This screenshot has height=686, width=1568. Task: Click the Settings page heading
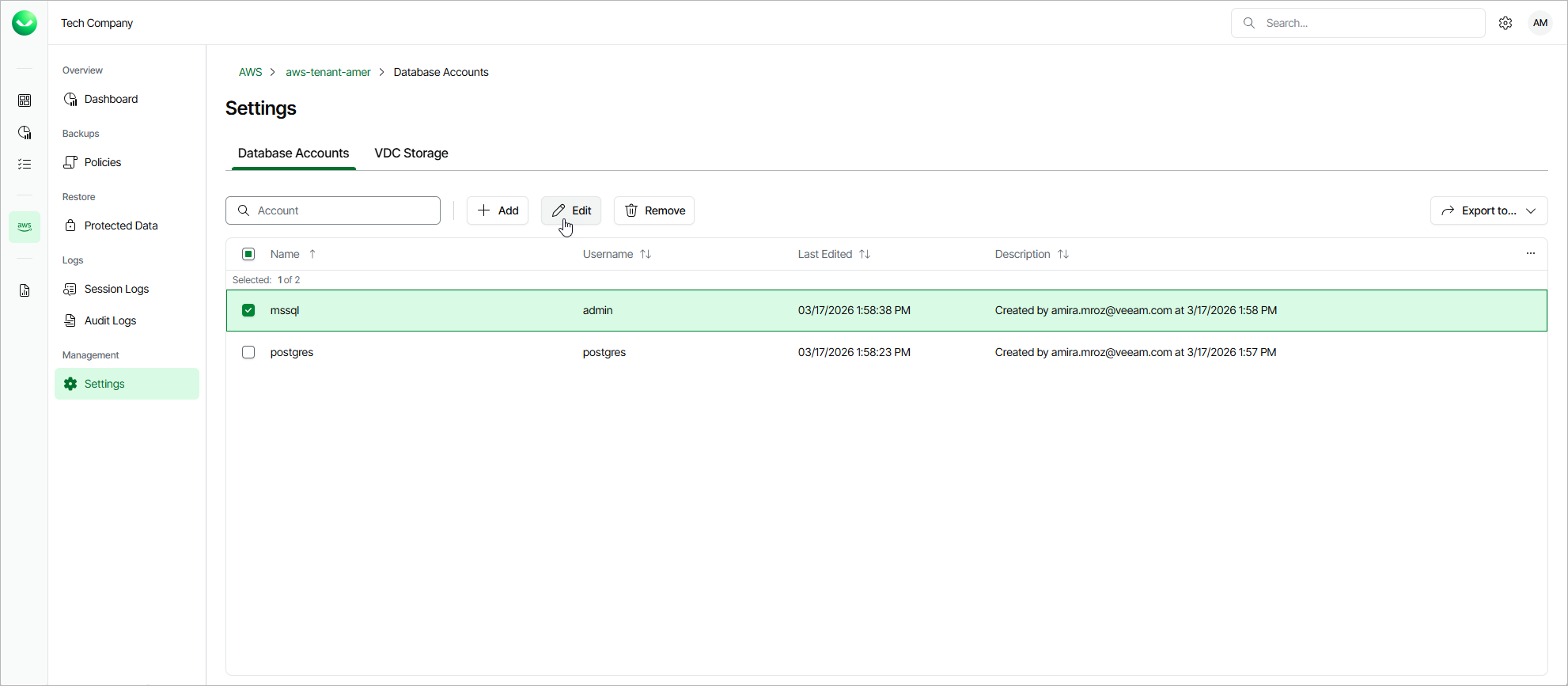point(261,108)
